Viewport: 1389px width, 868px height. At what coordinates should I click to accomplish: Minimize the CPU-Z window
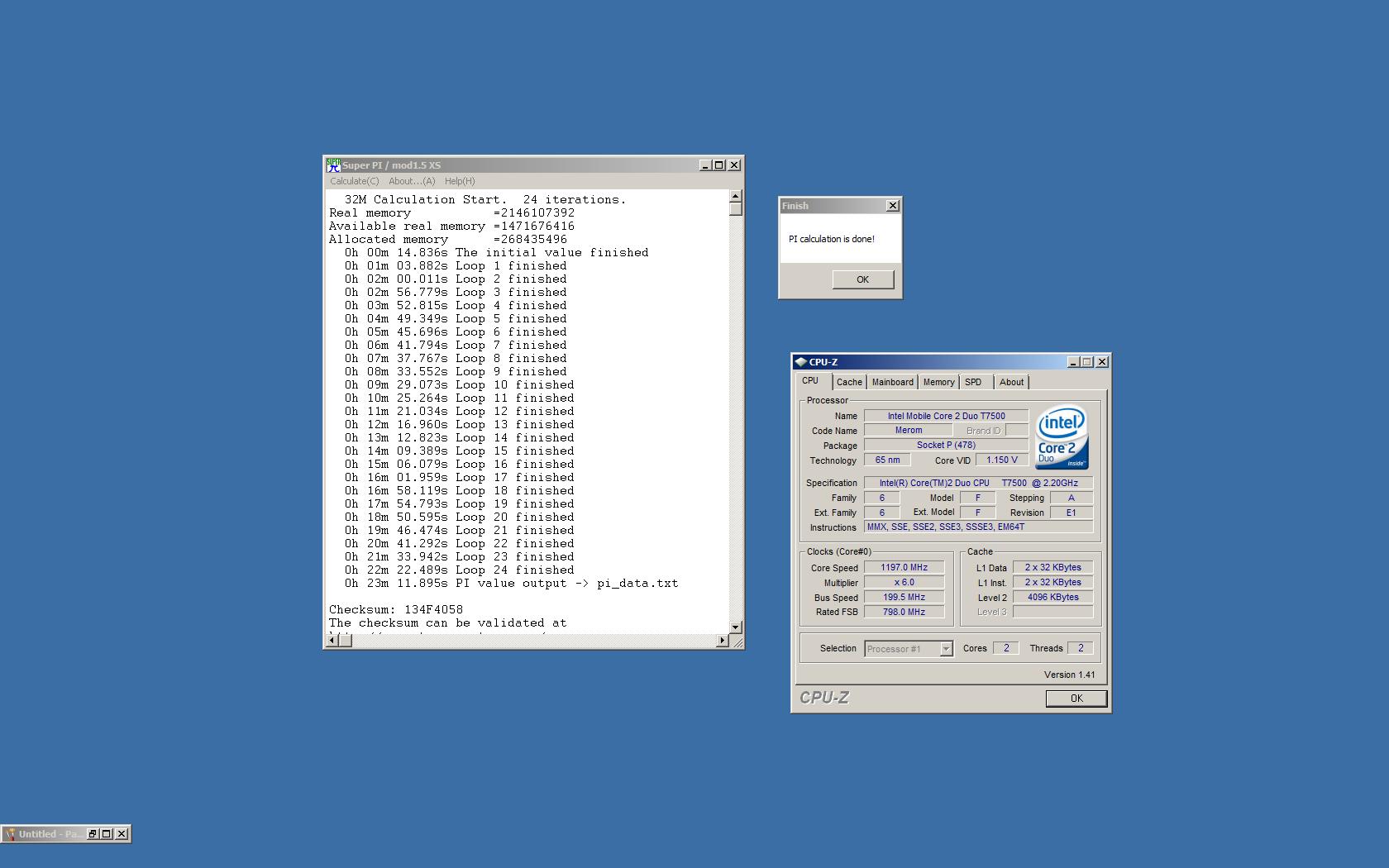pos(1073,362)
